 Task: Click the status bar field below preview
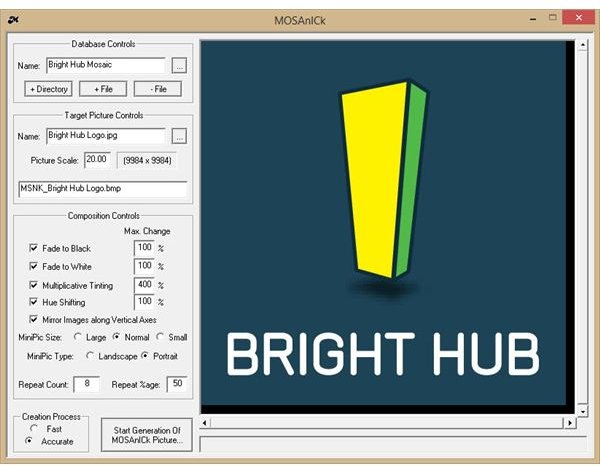393,445
